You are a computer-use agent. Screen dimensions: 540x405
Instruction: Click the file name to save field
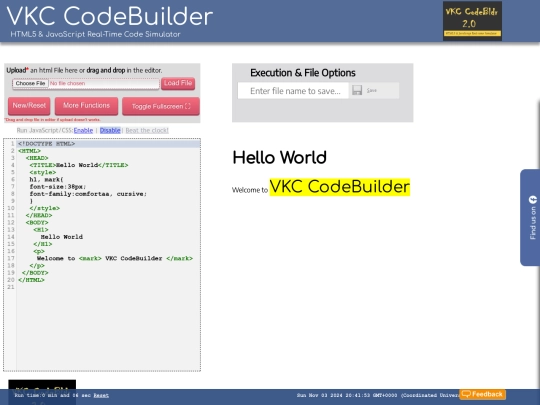pos(293,91)
